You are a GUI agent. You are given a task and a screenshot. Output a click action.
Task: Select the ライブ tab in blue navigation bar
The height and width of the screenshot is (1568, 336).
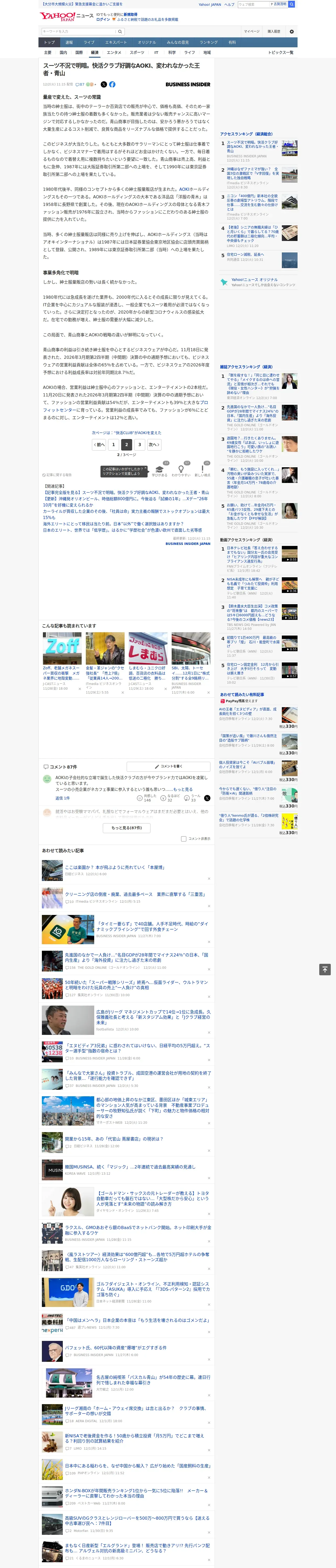pos(89,43)
